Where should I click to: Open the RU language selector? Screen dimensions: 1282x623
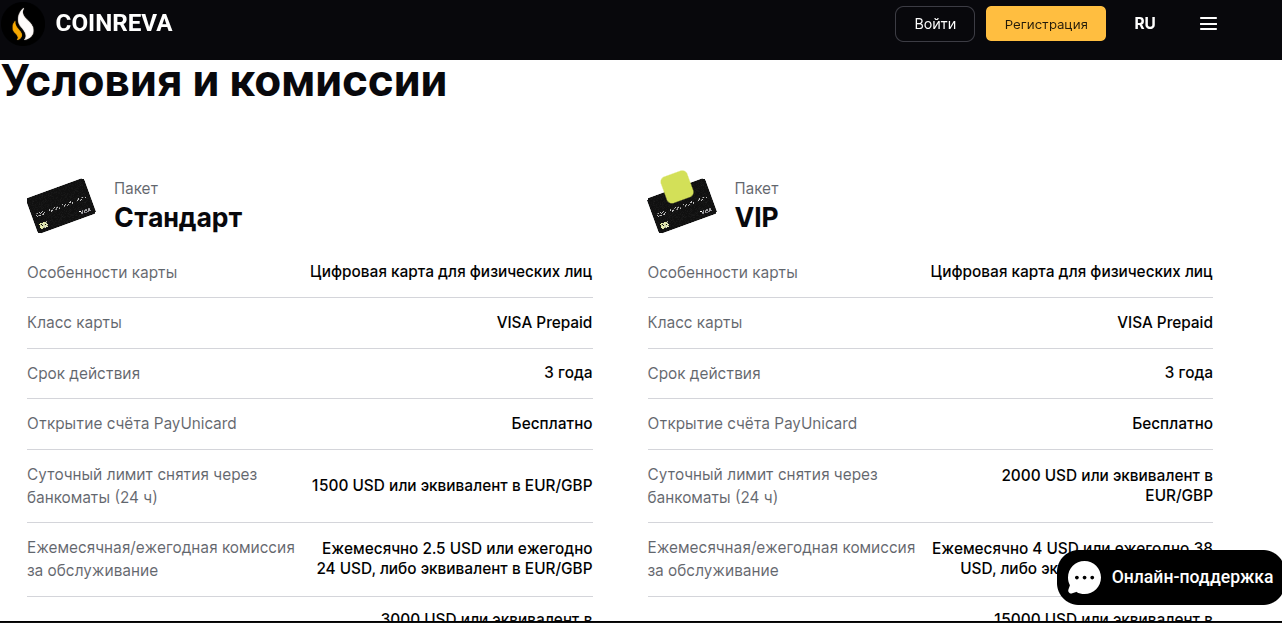[1144, 22]
